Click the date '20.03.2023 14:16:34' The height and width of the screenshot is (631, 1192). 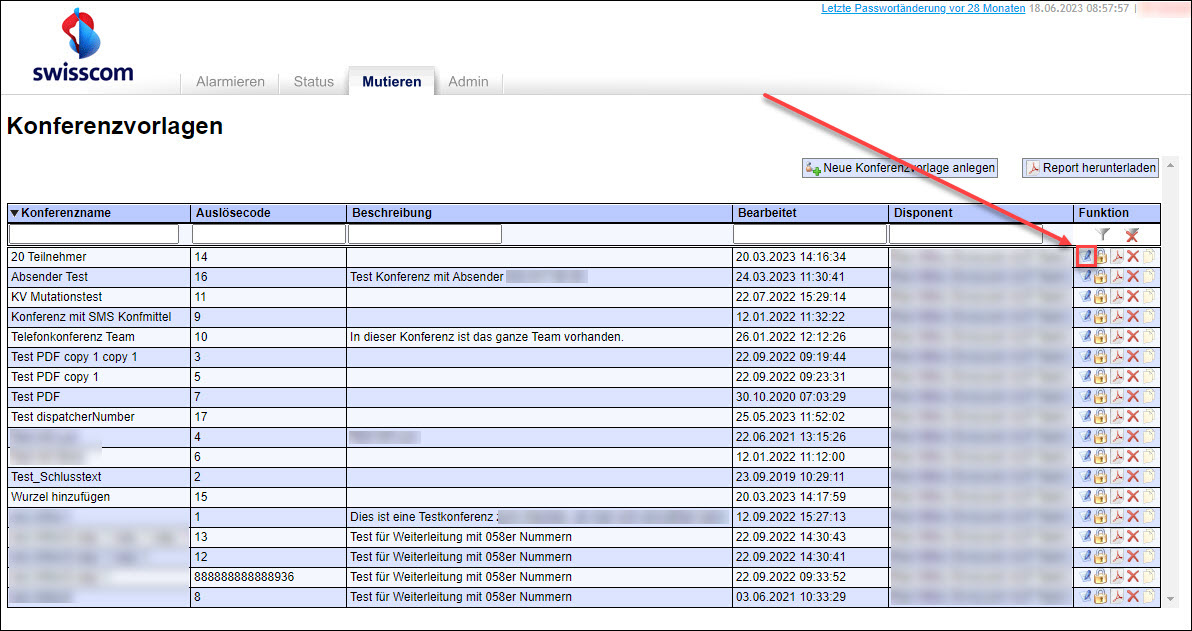pyautogui.click(x=791, y=257)
